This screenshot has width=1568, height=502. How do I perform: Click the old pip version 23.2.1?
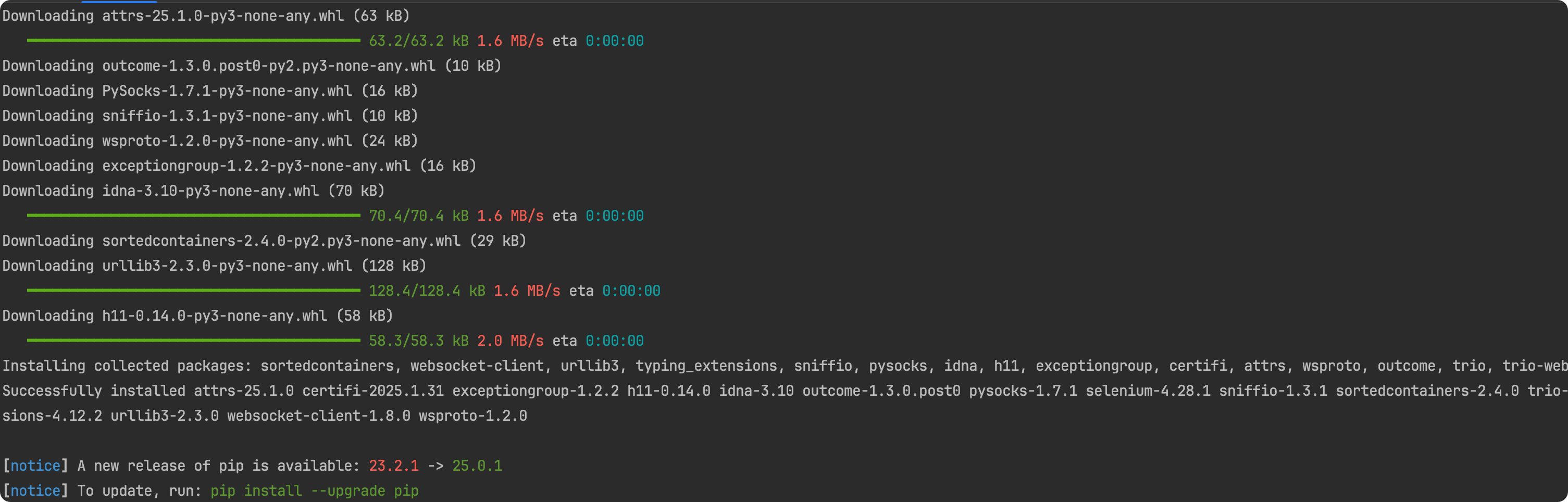click(394, 466)
